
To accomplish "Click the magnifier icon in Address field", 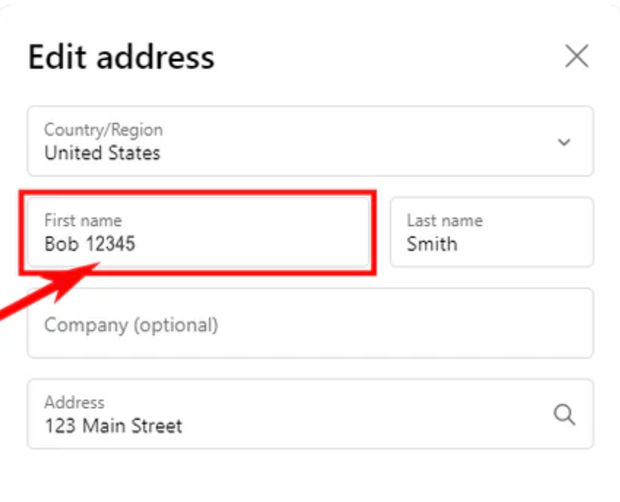I will pos(564,414).
